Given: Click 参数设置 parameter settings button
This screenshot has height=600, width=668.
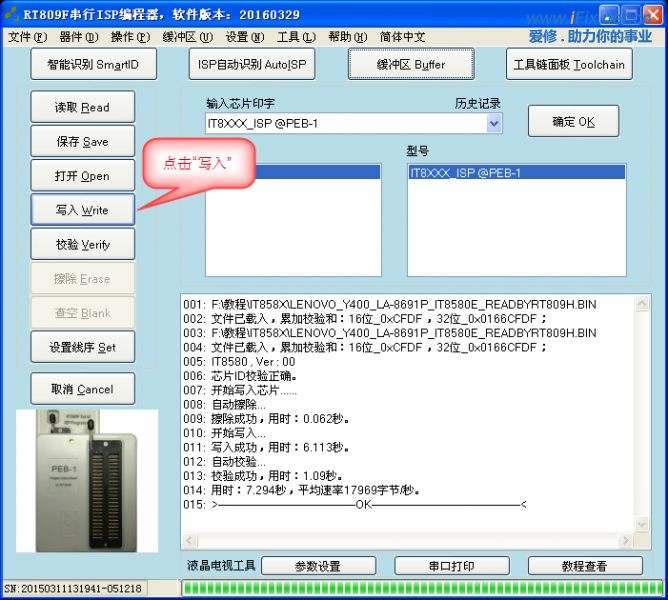Looking at the screenshot, I should [x=318, y=566].
